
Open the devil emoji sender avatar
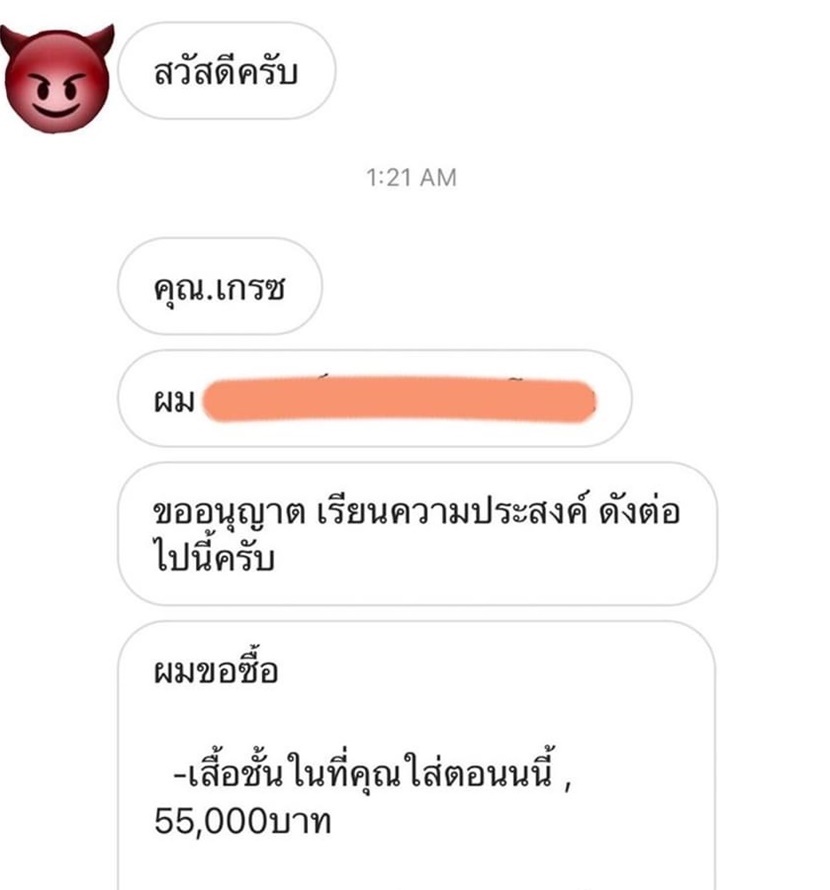57,79
